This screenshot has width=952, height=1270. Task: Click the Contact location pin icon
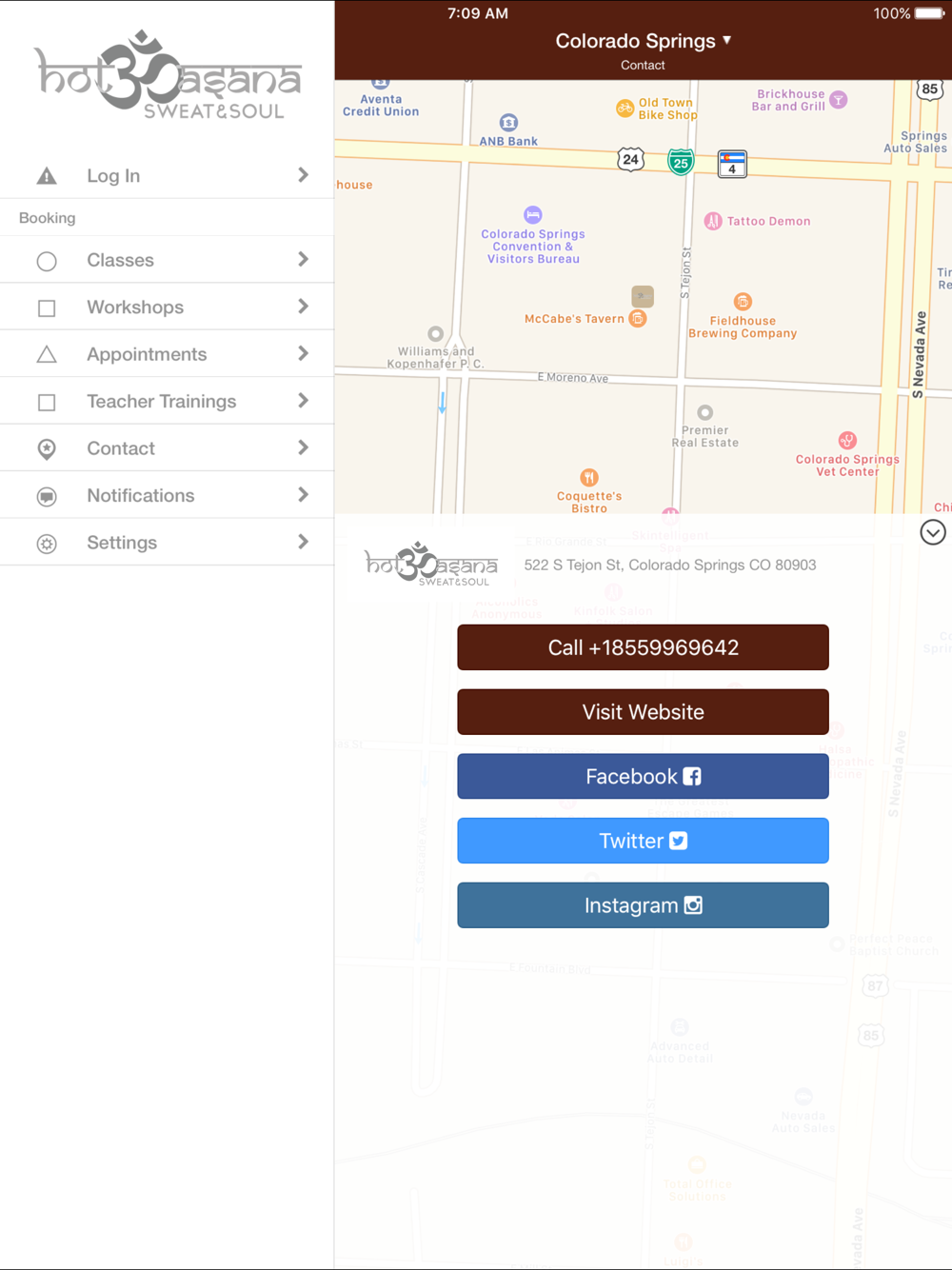(x=47, y=449)
